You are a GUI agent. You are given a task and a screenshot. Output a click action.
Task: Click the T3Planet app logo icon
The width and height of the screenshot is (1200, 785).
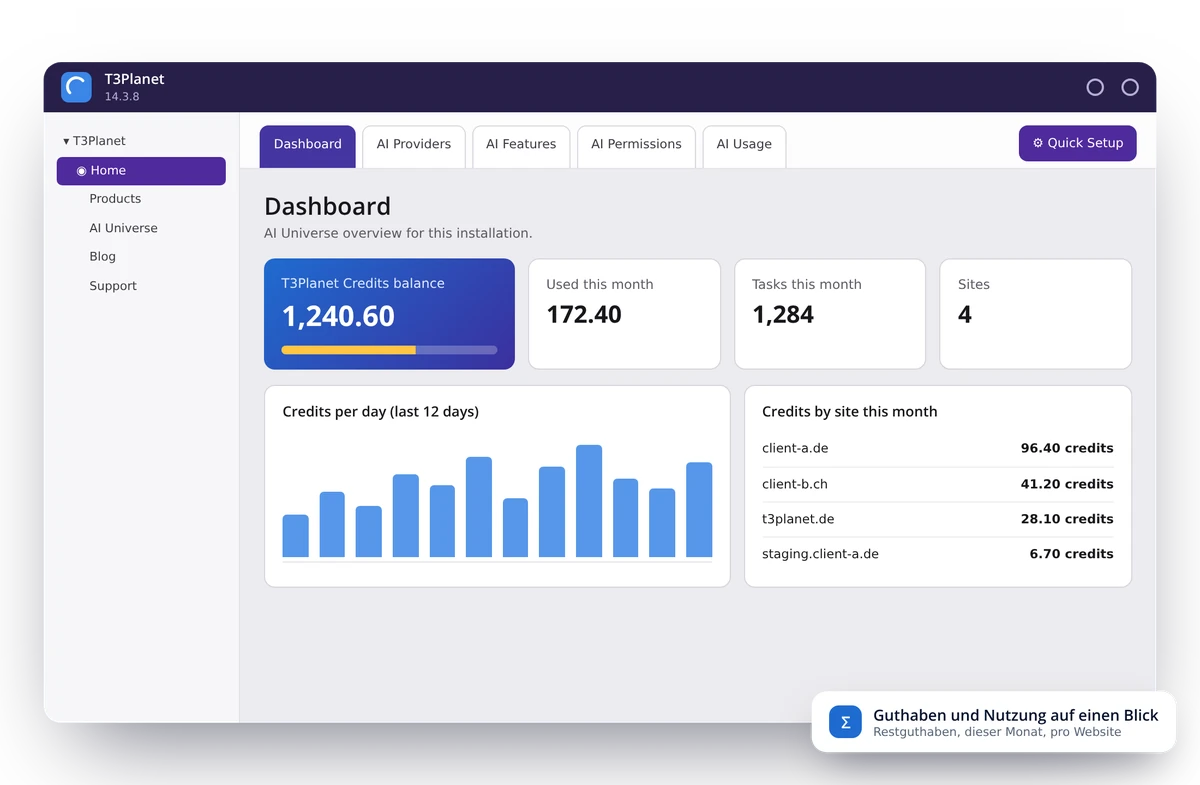[x=76, y=87]
